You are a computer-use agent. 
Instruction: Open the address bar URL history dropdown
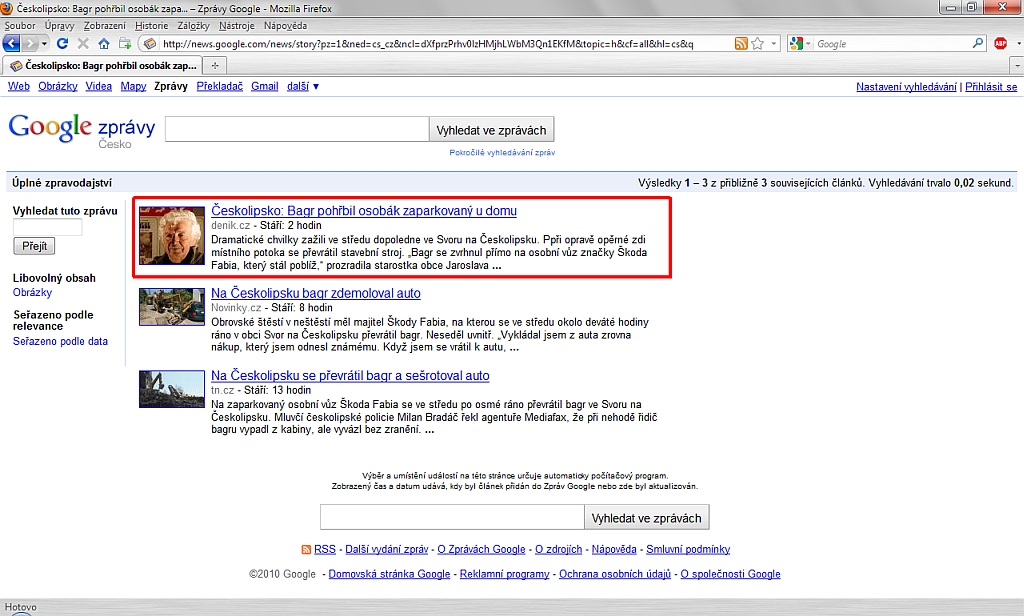773,44
